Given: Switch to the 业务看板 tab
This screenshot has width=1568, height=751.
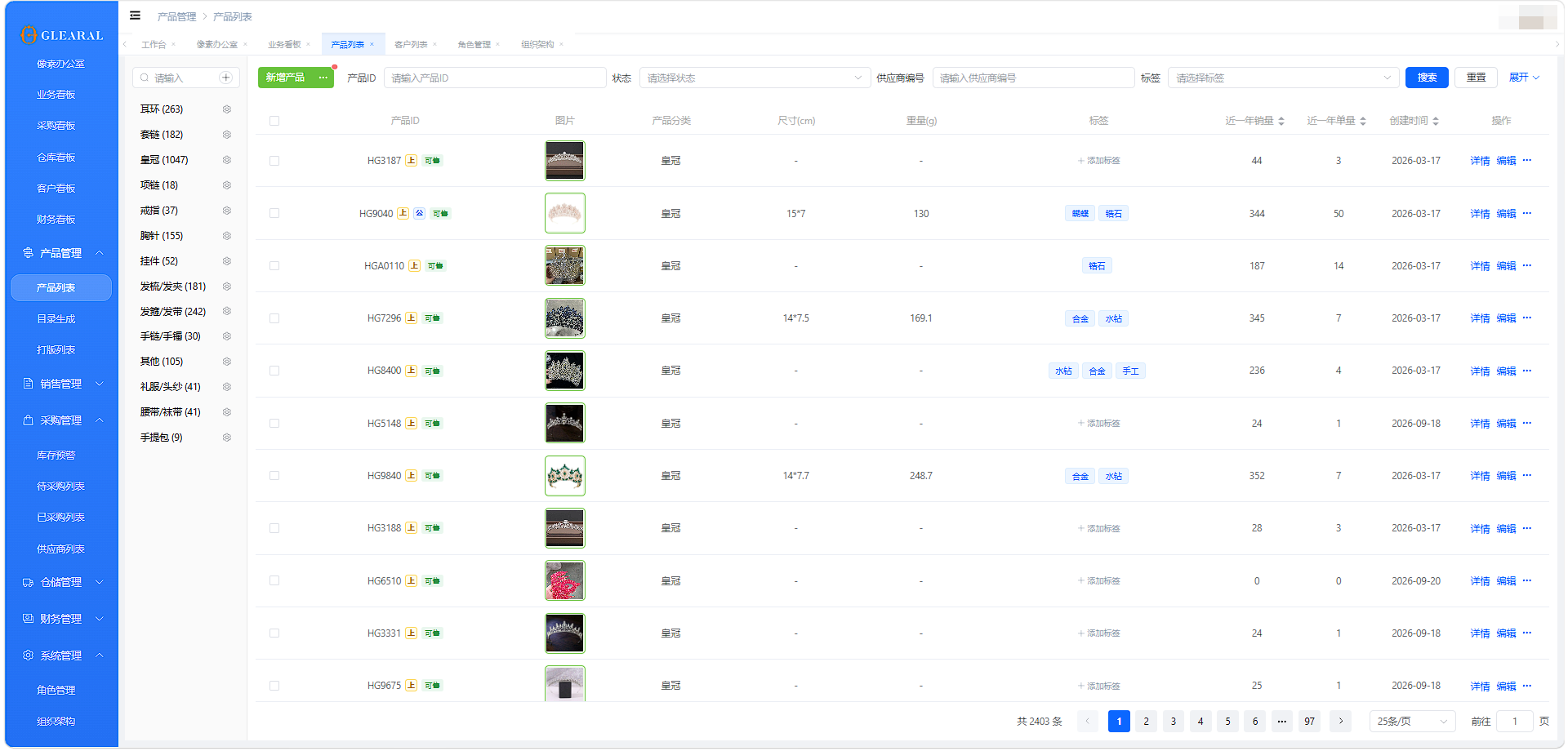Looking at the screenshot, I should (284, 45).
